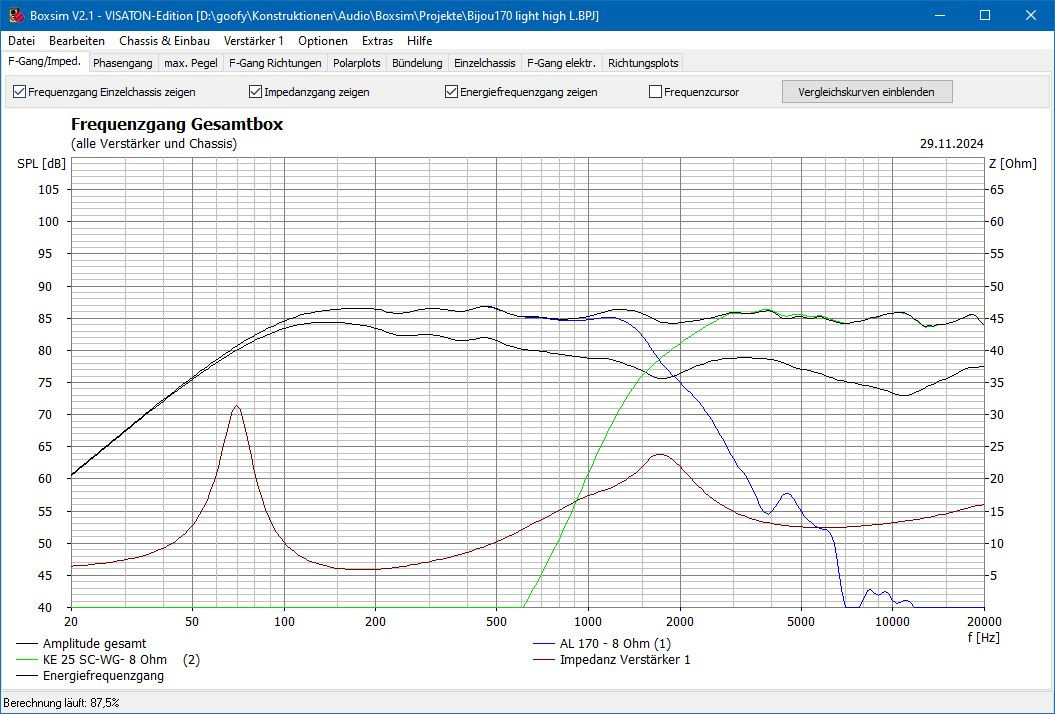Switch to the Bündelung tab
The height and width of the screenshot is (714, 1055).
pyautogui.click(x=417, y=63)
